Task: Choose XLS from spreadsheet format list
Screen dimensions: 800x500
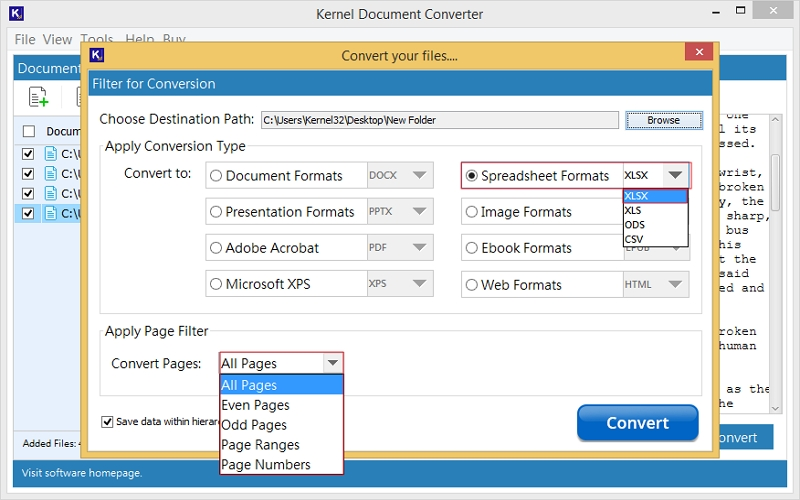Action: pos(655,210)
